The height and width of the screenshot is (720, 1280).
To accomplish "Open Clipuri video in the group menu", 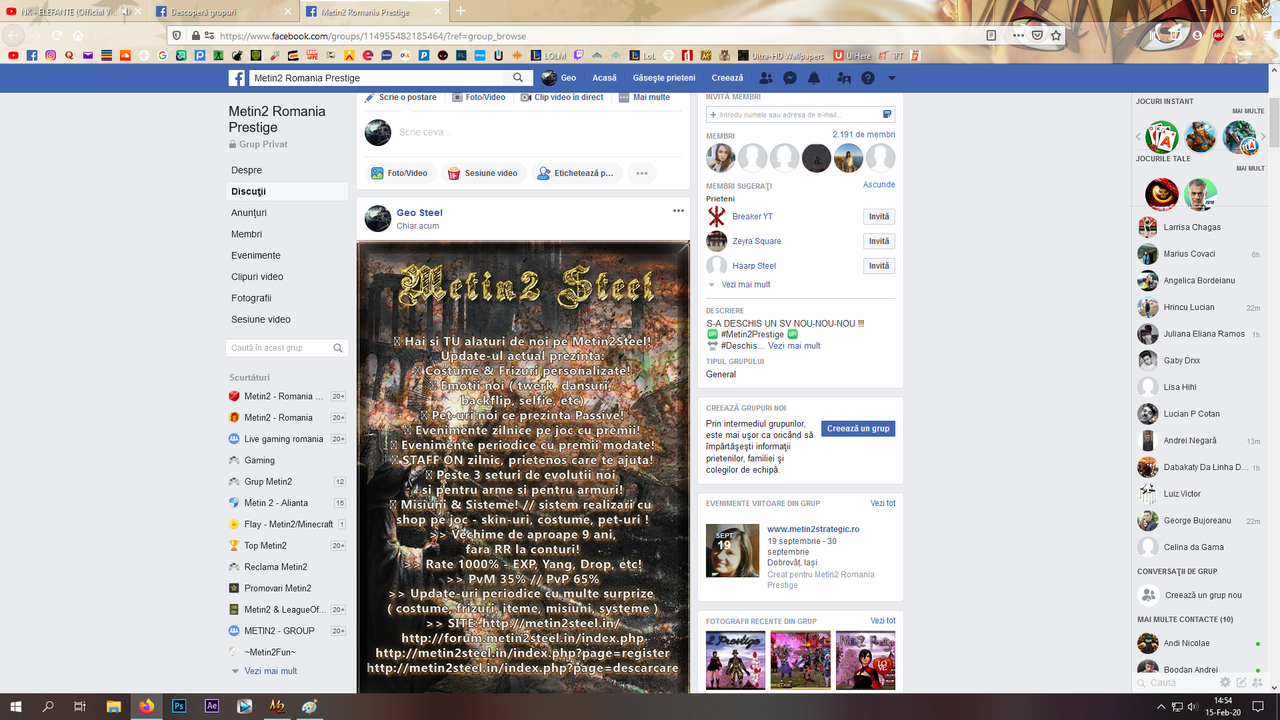I will click(x=257, y=277).
